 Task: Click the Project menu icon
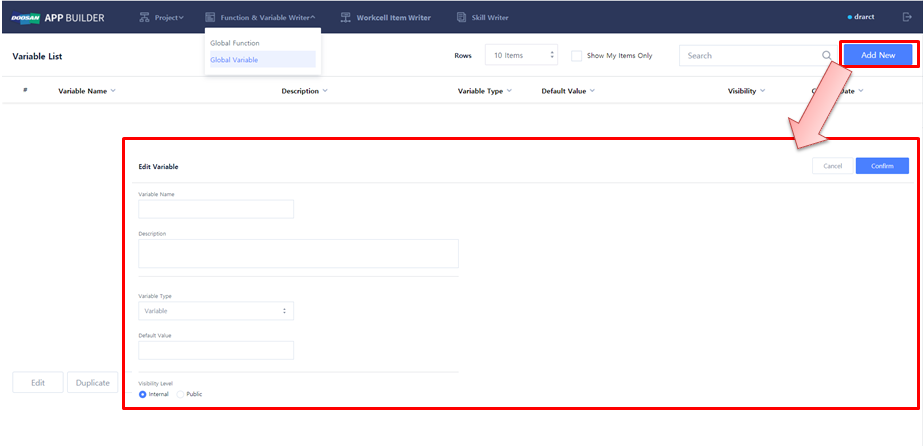(x=145, y=17)
